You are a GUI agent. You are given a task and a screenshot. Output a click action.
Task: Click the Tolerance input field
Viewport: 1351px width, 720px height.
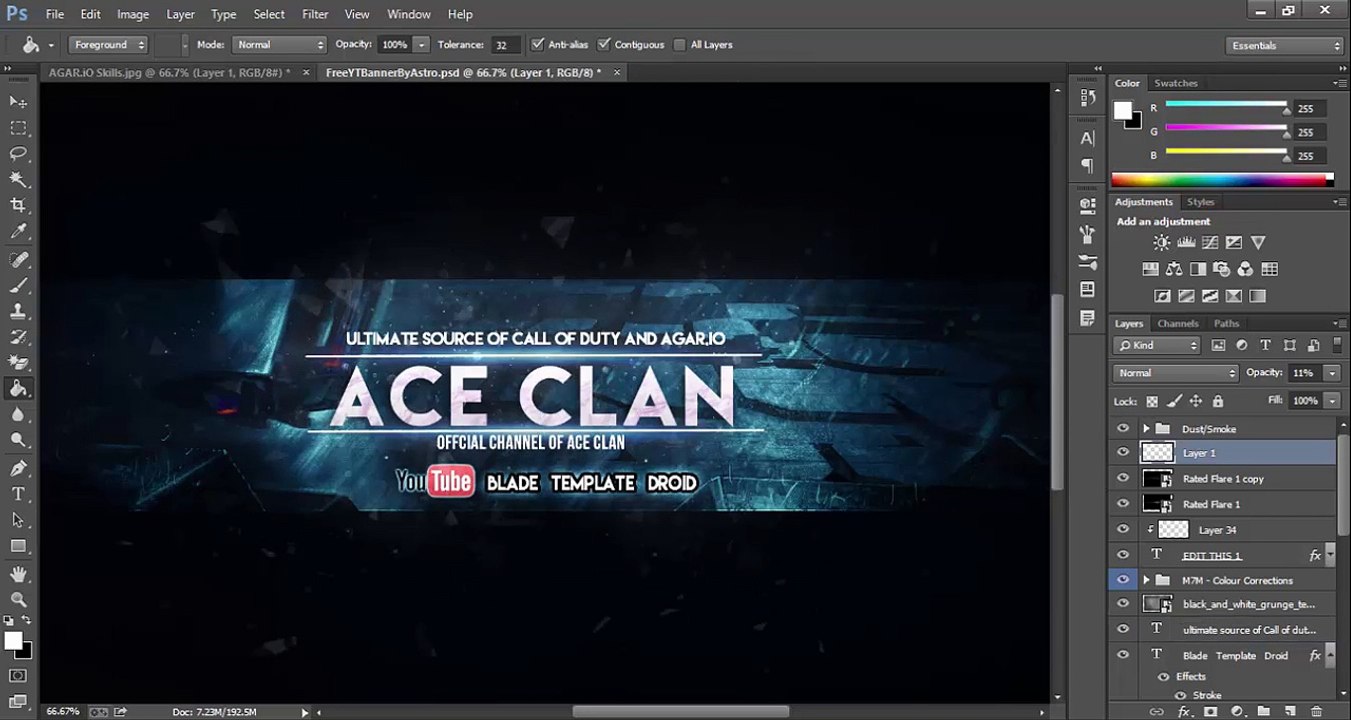pos(503,45)
